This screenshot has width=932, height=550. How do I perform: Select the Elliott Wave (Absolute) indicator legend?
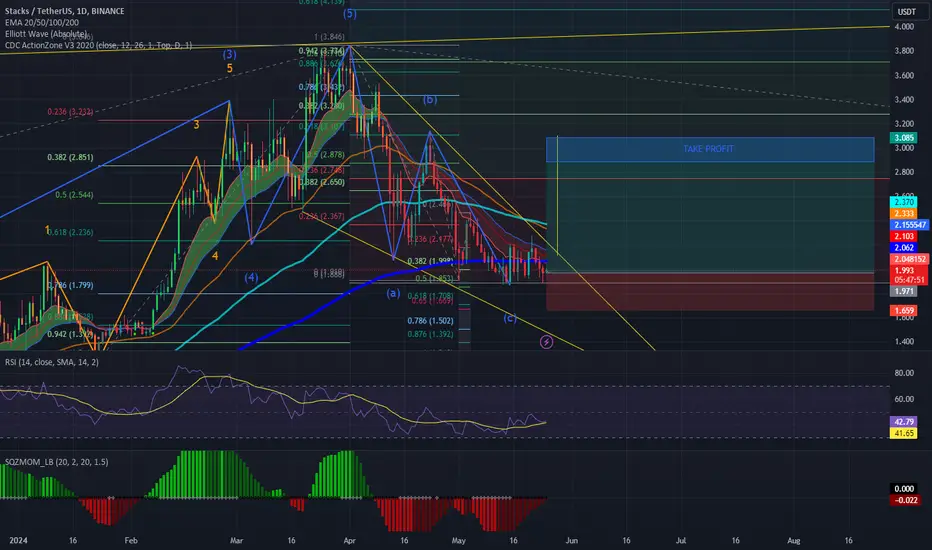point(46,34)
